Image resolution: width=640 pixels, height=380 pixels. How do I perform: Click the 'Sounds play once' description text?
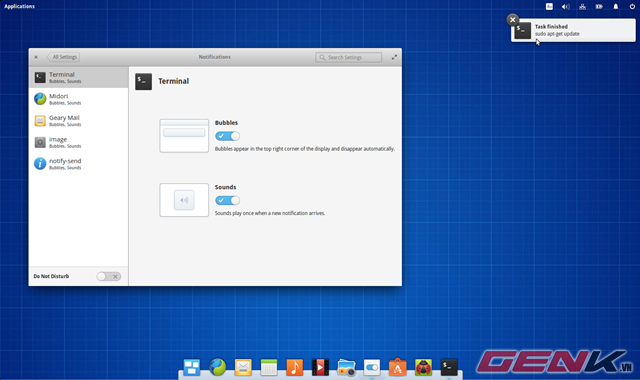(270, 213)
